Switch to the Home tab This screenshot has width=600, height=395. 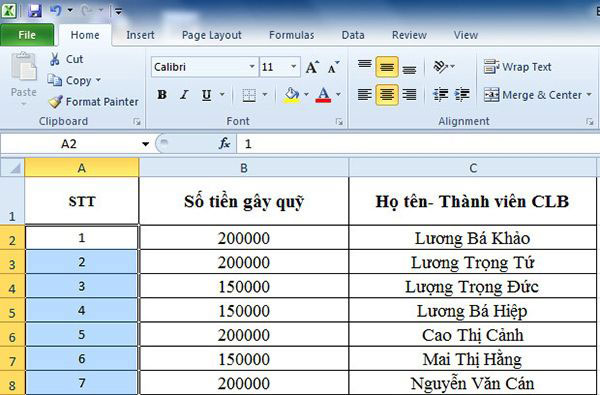pos(85,35)
